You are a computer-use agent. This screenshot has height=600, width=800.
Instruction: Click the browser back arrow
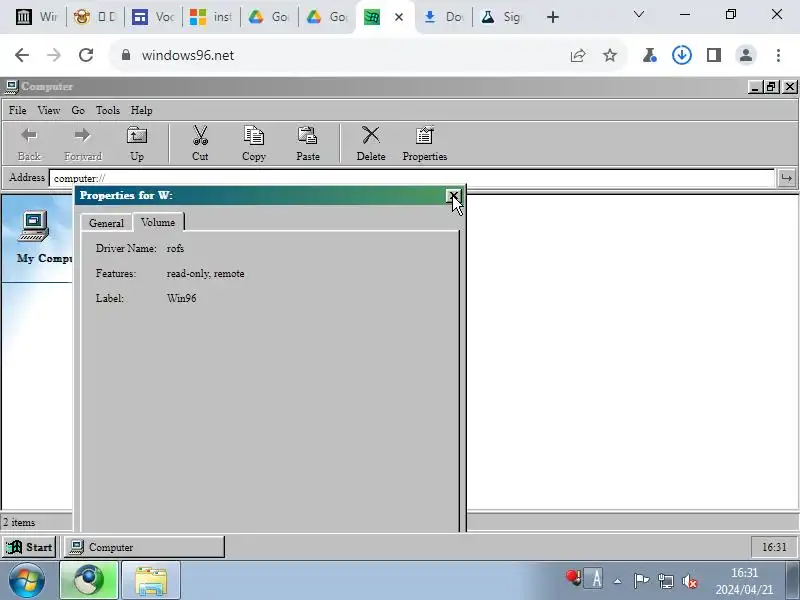(21, 55)
